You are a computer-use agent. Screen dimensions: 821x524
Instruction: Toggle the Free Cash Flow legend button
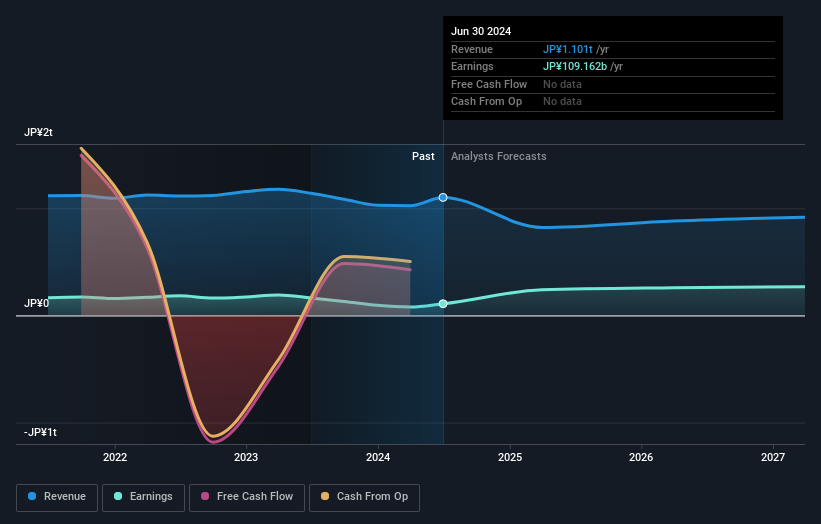pyautogui.click(x=247, y=497)
